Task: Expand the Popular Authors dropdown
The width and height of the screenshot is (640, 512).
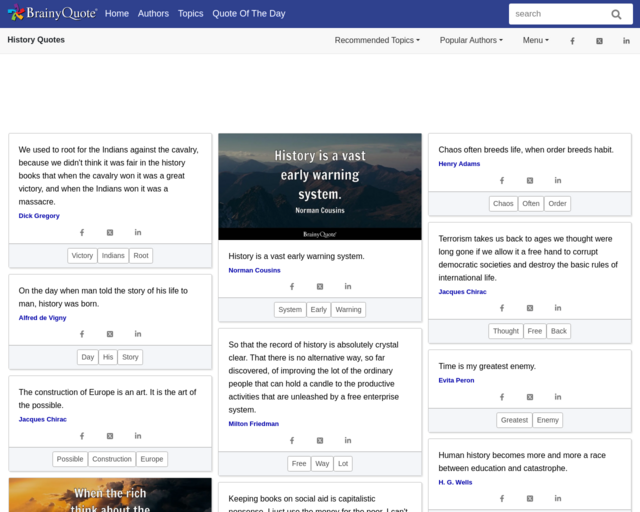Action: point(471,40)
